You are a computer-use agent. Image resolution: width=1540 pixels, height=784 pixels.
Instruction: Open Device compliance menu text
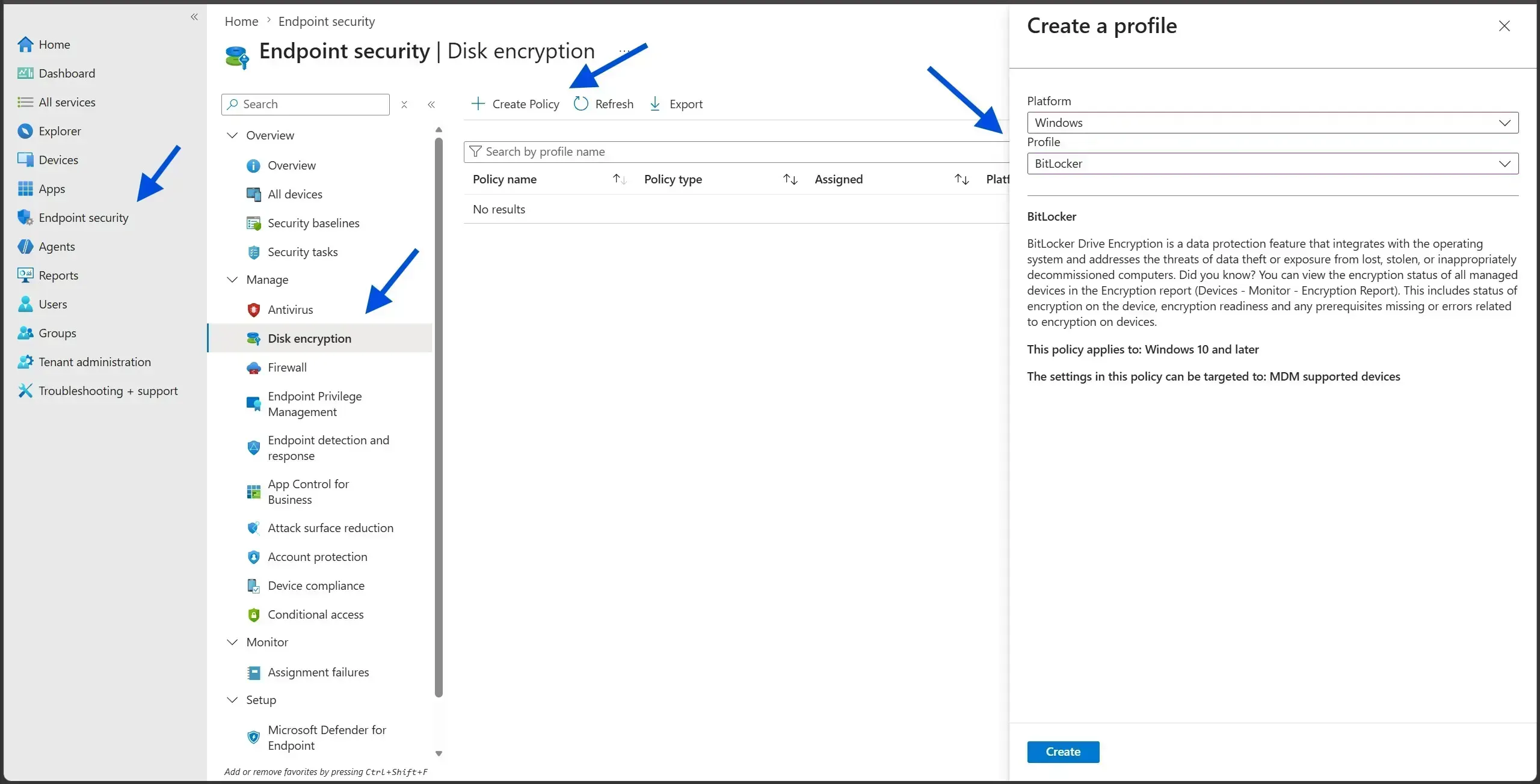316,586
